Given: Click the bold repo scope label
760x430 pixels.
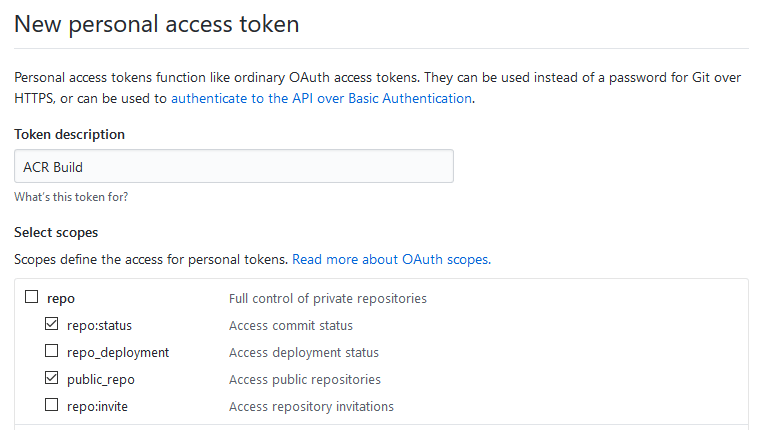Looking at the screenshot, I should 61,298.
